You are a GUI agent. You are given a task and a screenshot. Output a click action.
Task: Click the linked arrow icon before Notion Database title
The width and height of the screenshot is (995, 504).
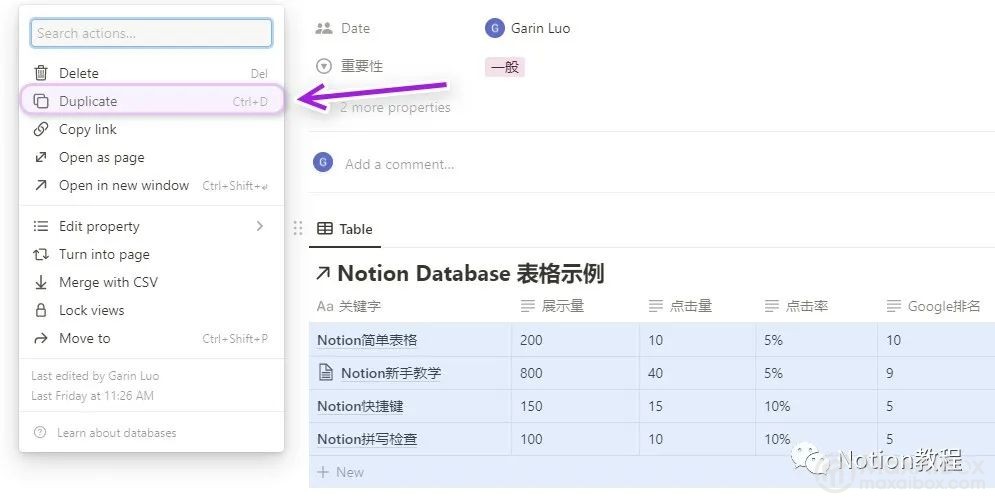point(323,274)
